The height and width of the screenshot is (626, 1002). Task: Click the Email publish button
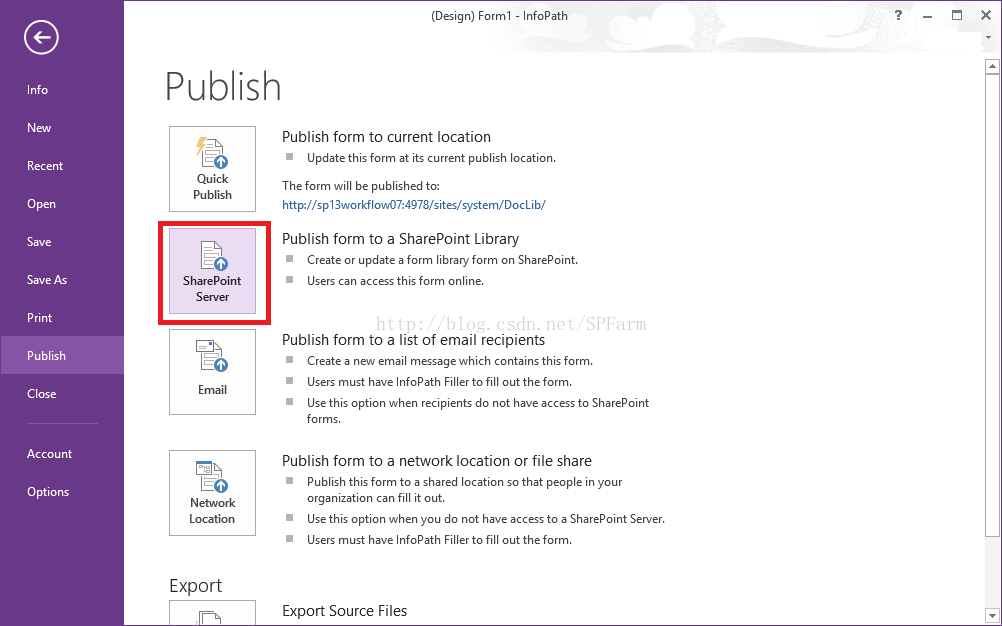(x=212, y=372)
